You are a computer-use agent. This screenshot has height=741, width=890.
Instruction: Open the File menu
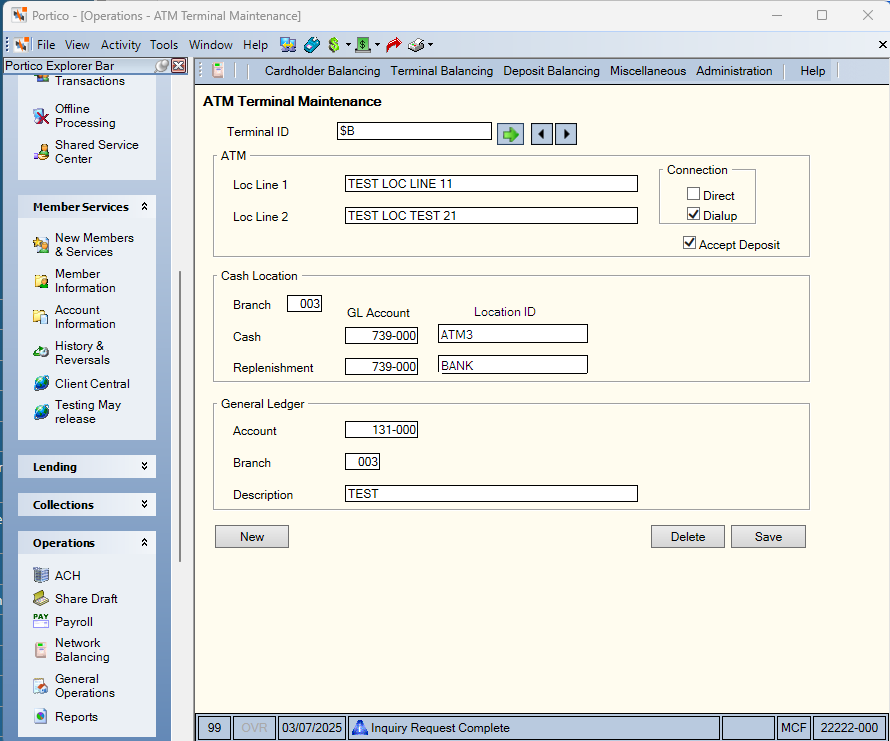pyautogui.click(x=46, y=45)
